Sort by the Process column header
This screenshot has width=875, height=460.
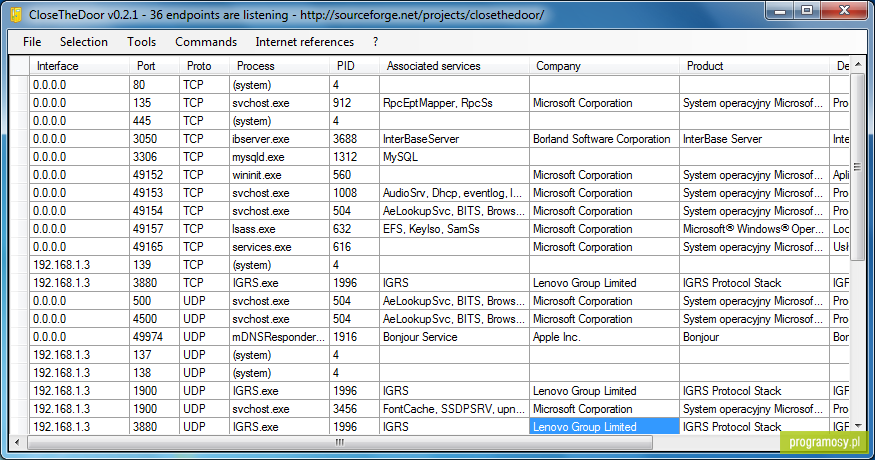point(280,66)
